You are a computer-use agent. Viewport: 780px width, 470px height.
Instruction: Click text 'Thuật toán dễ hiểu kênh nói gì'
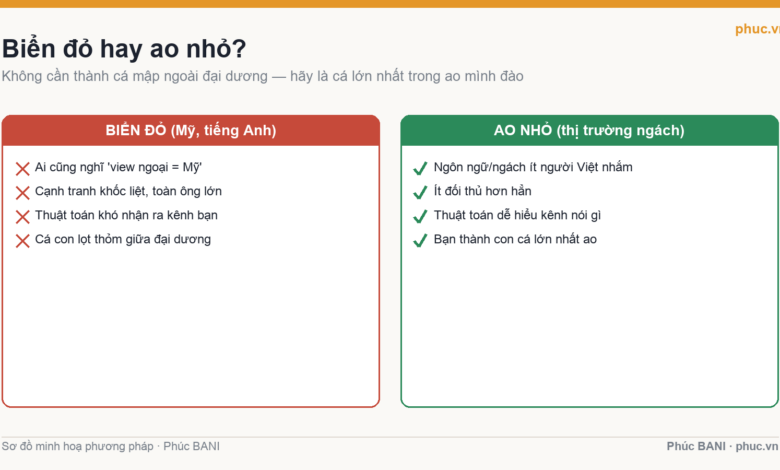pyautogui.click(x=517, y=215)
